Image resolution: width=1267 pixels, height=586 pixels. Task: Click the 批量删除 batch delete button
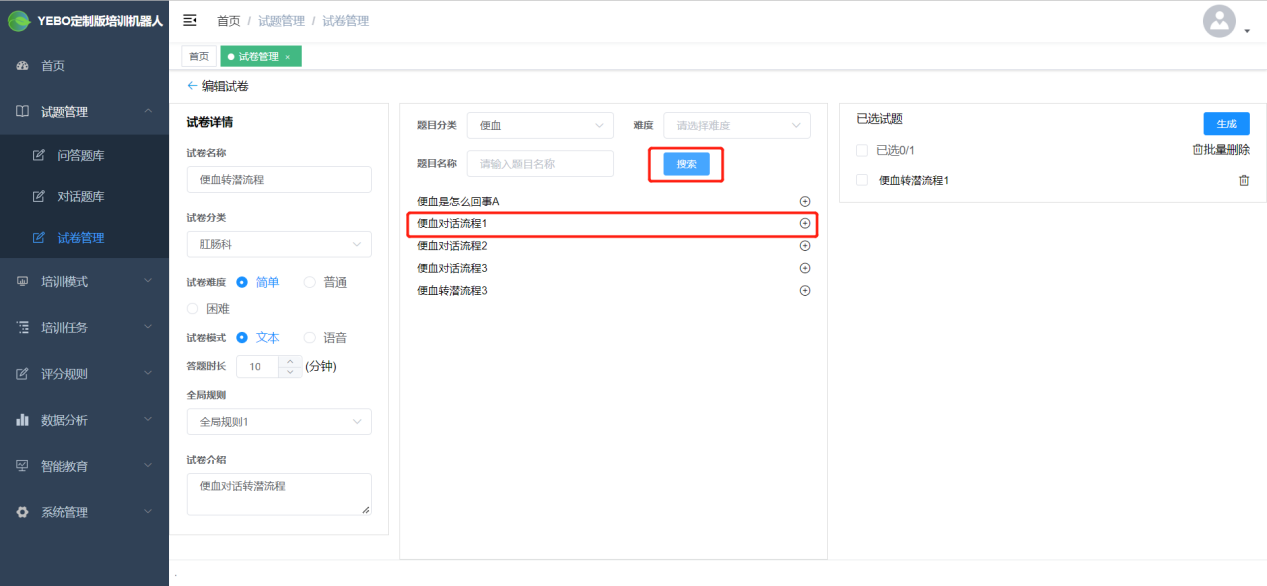tap(1221, 150)
